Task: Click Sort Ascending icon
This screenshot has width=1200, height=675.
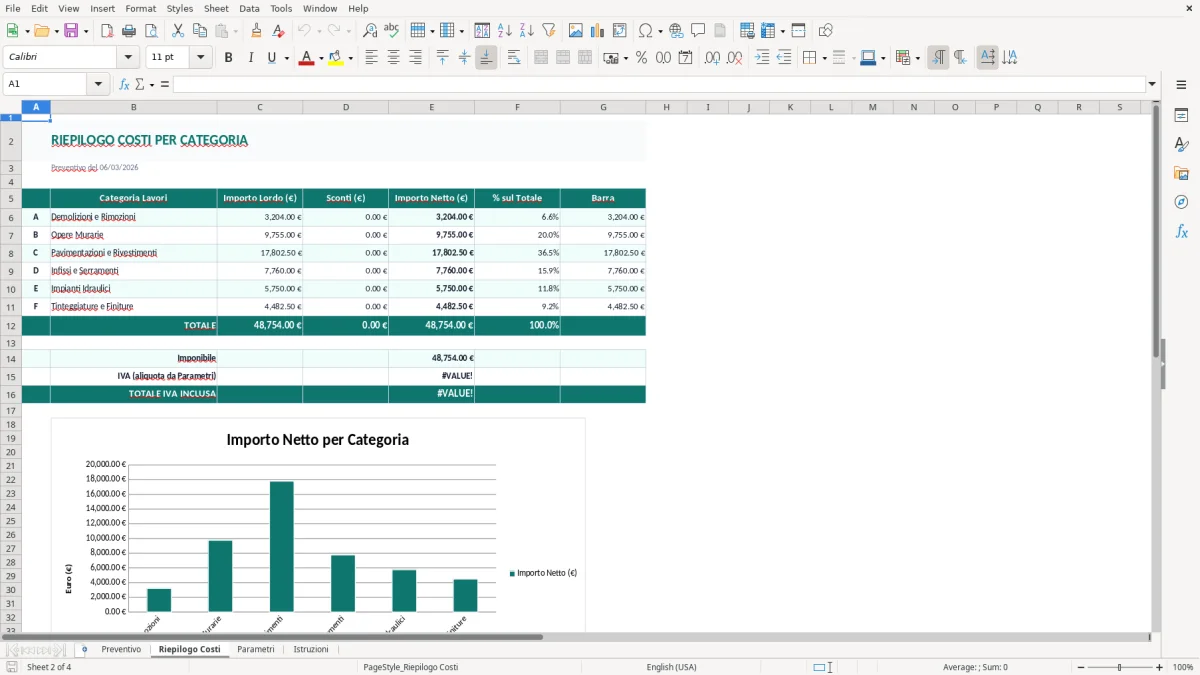Action: (x=505, y=31)
